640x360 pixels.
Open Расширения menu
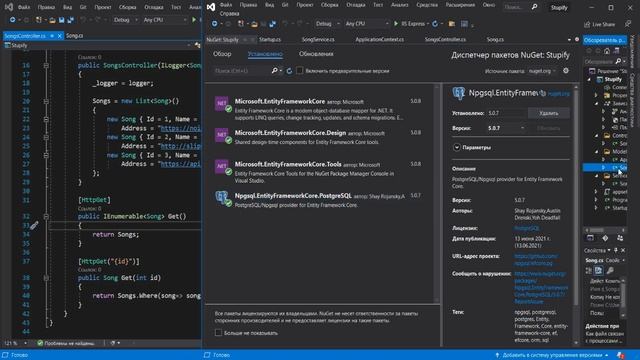coord(460,5)
